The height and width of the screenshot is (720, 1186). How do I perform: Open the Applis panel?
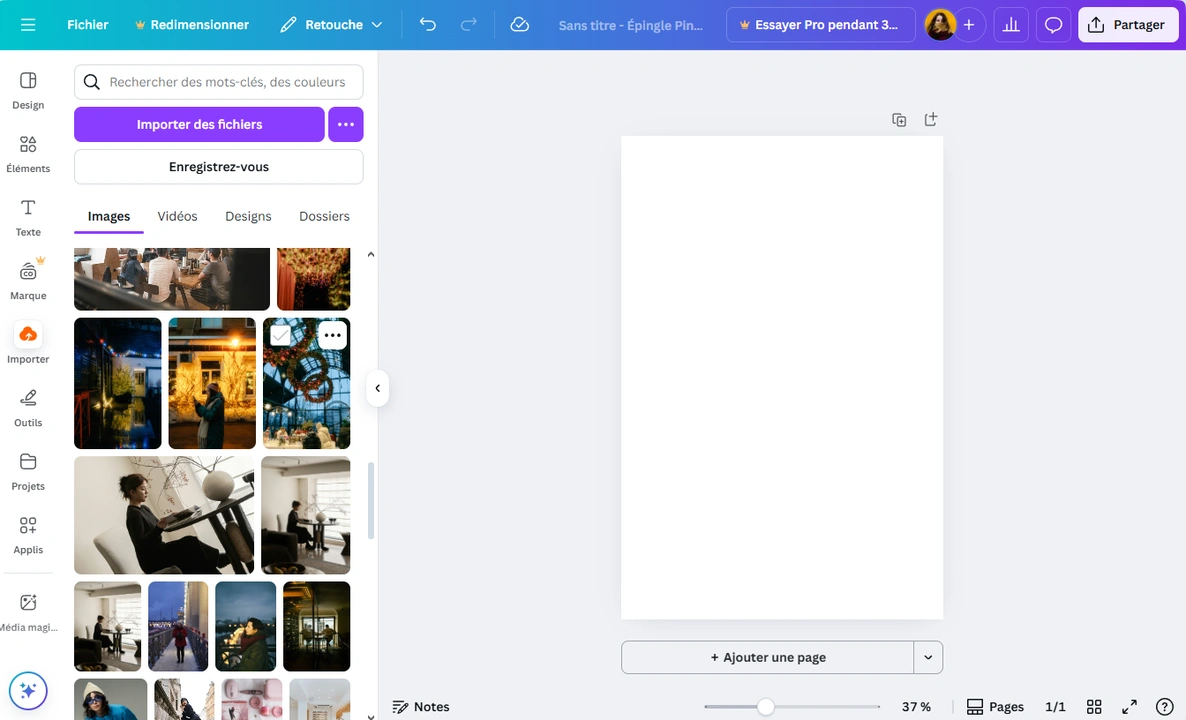pyautogui.click(x=27, y=533)
